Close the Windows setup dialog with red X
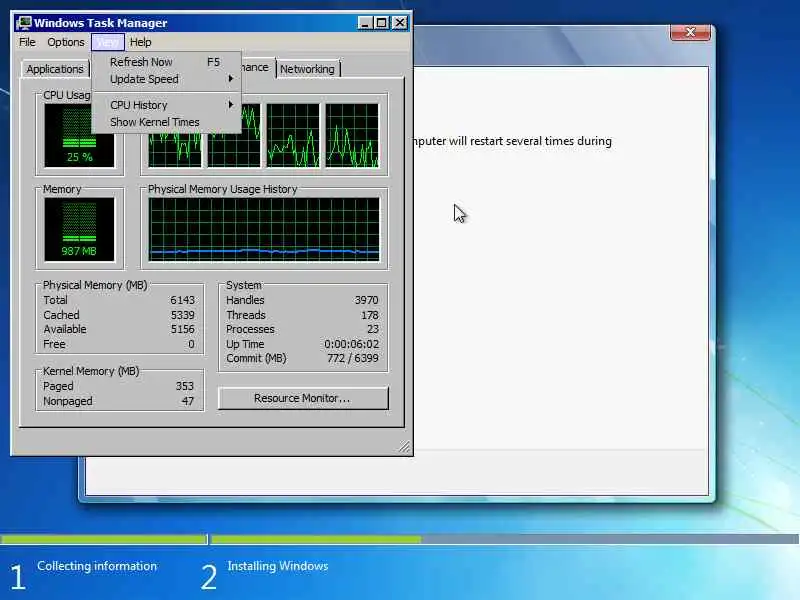Screen dimensions: 800x600 pyautogui.click(x=690, y=32)
